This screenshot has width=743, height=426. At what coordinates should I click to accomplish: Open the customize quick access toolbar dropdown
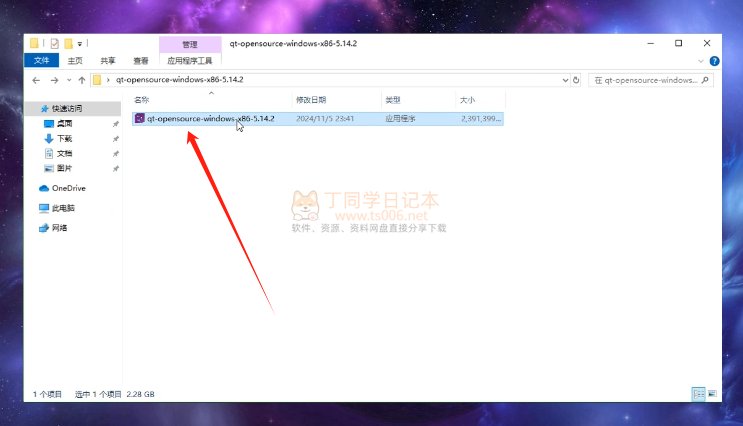pyautogui.click(x=80, y=44)
